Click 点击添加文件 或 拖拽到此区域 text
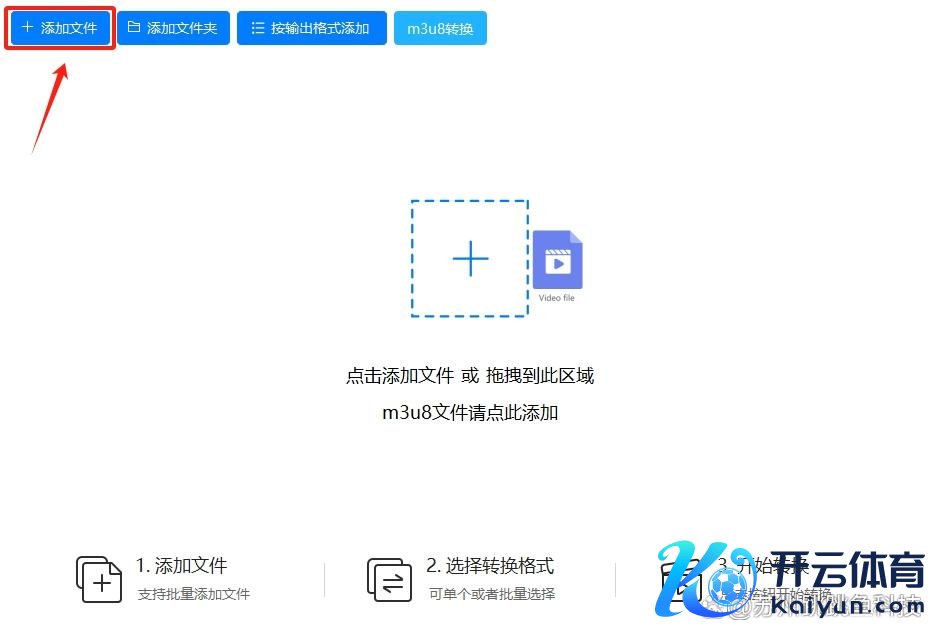Screen dimensions: 940x639 (x=470, y=376)
